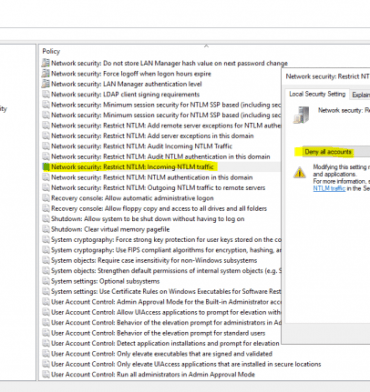Click the icon beside System cryptography: Force strong key protection
370x392 pixels.
click(46, 239)
